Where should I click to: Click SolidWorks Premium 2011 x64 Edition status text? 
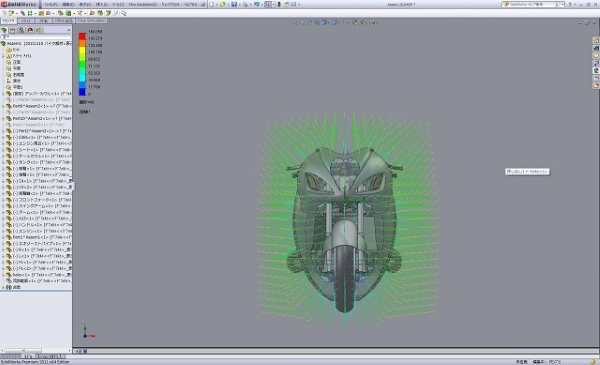tap(35, 362)
